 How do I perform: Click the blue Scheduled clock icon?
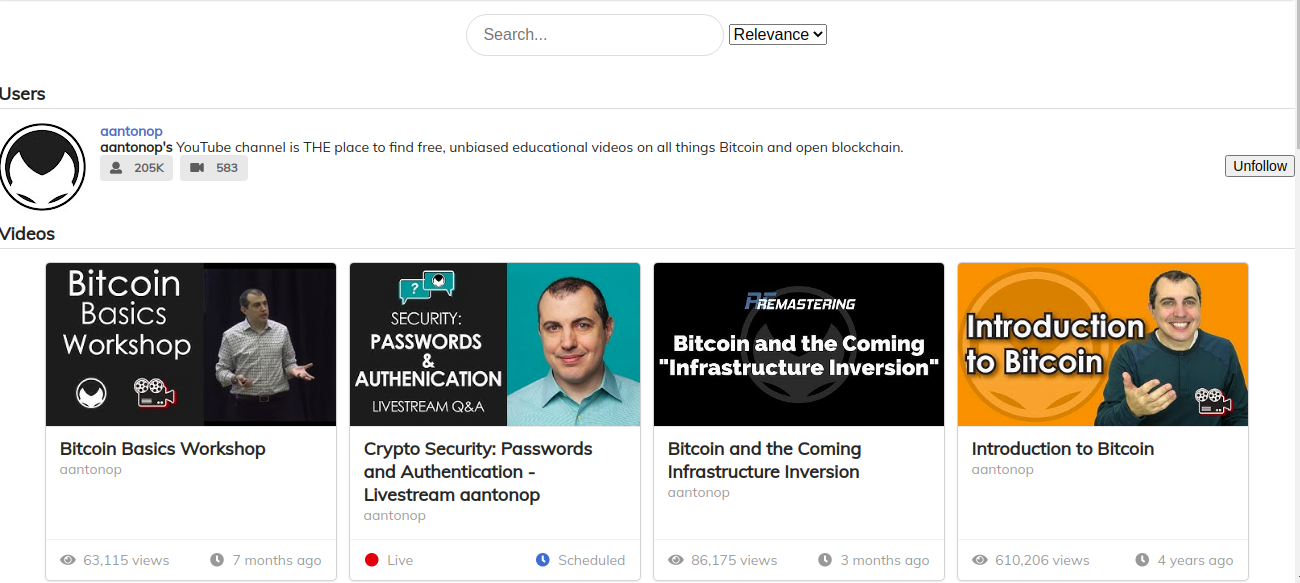pyautogui.click(x=543, y=560)
